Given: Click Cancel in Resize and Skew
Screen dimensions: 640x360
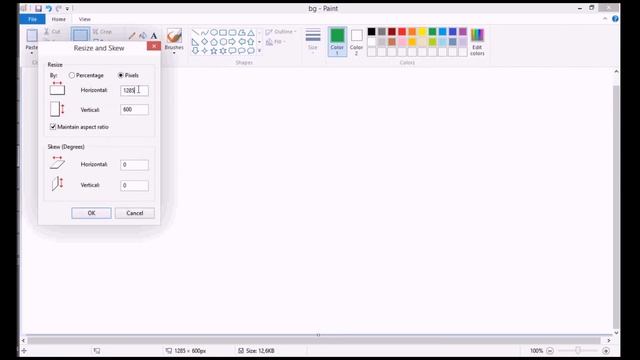Looking at the screenshot, I should coord(135,213).
